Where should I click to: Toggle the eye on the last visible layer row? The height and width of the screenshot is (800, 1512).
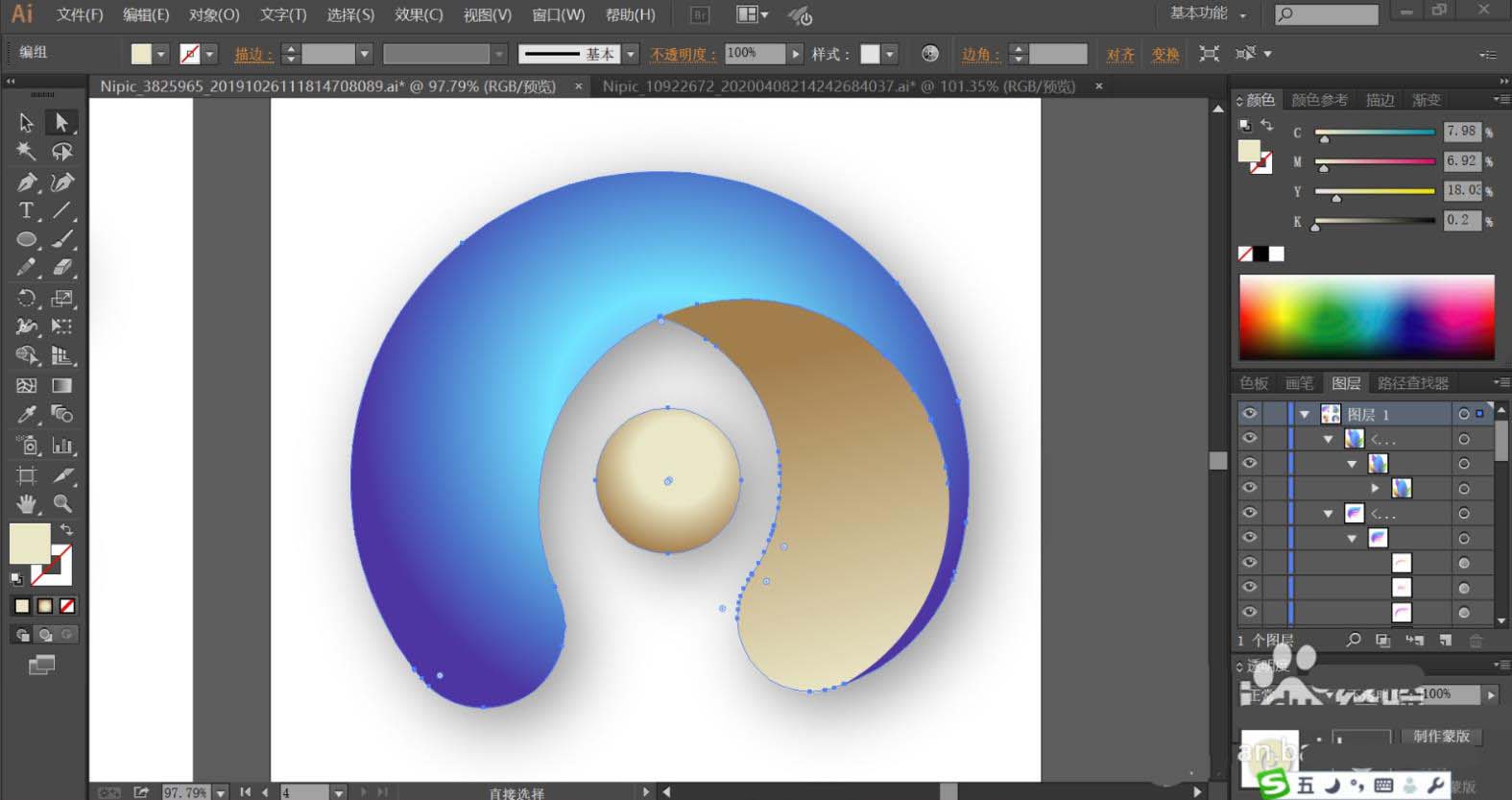[1249, 612]
